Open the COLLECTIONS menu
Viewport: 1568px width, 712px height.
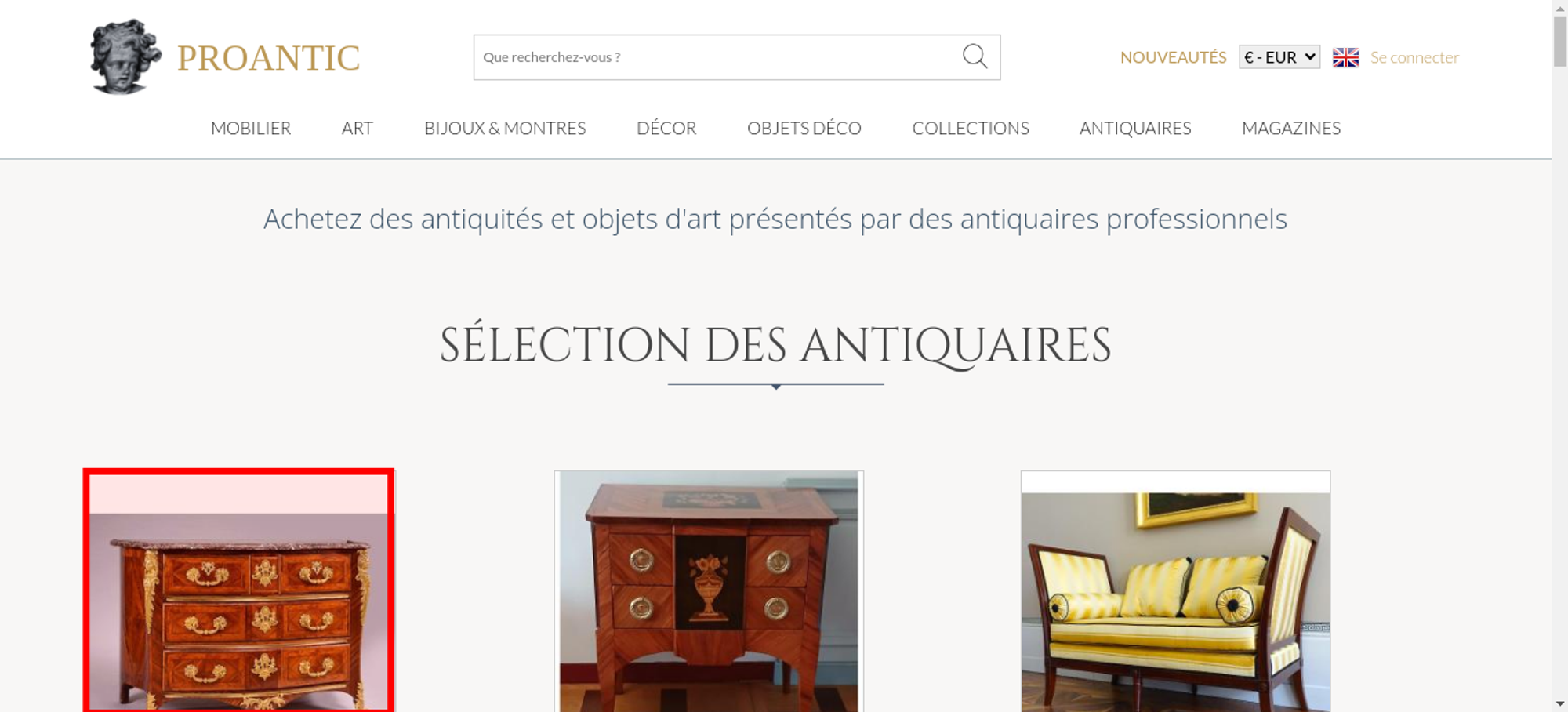(971, 128)
